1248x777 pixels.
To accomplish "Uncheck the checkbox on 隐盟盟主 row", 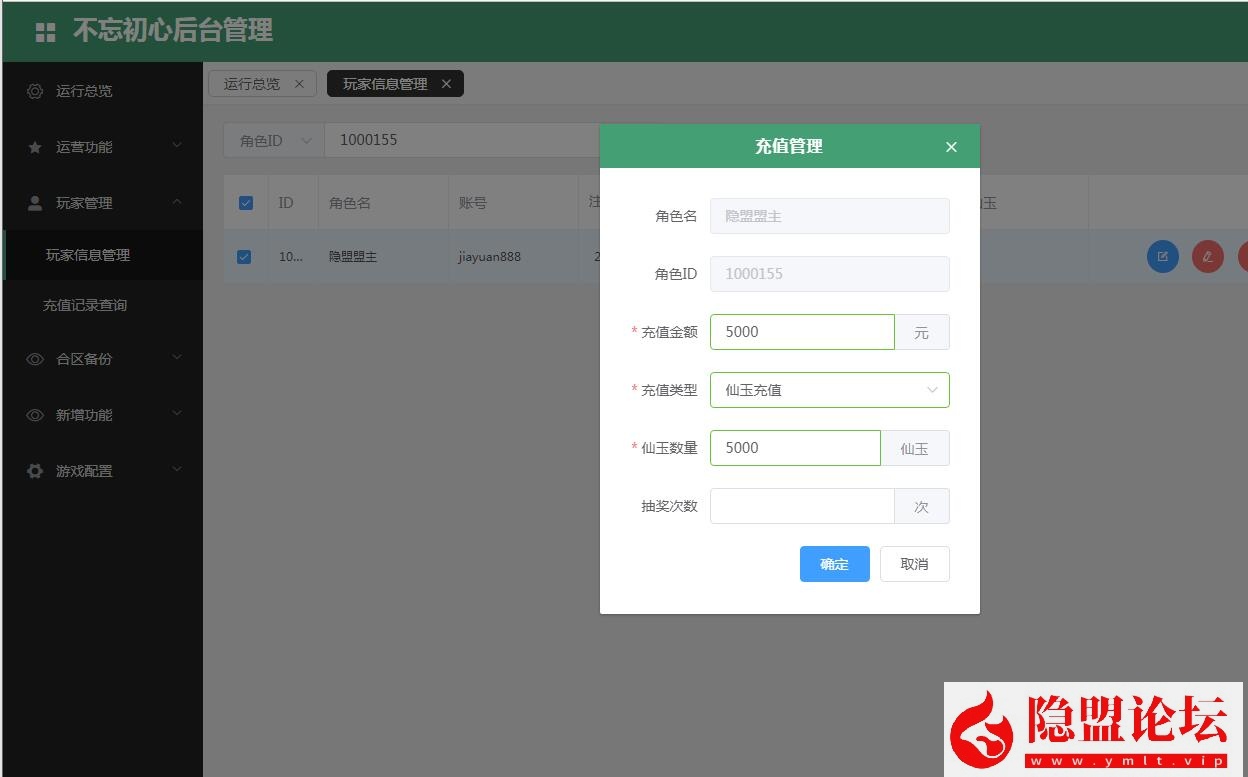I will tap(245, 256).
